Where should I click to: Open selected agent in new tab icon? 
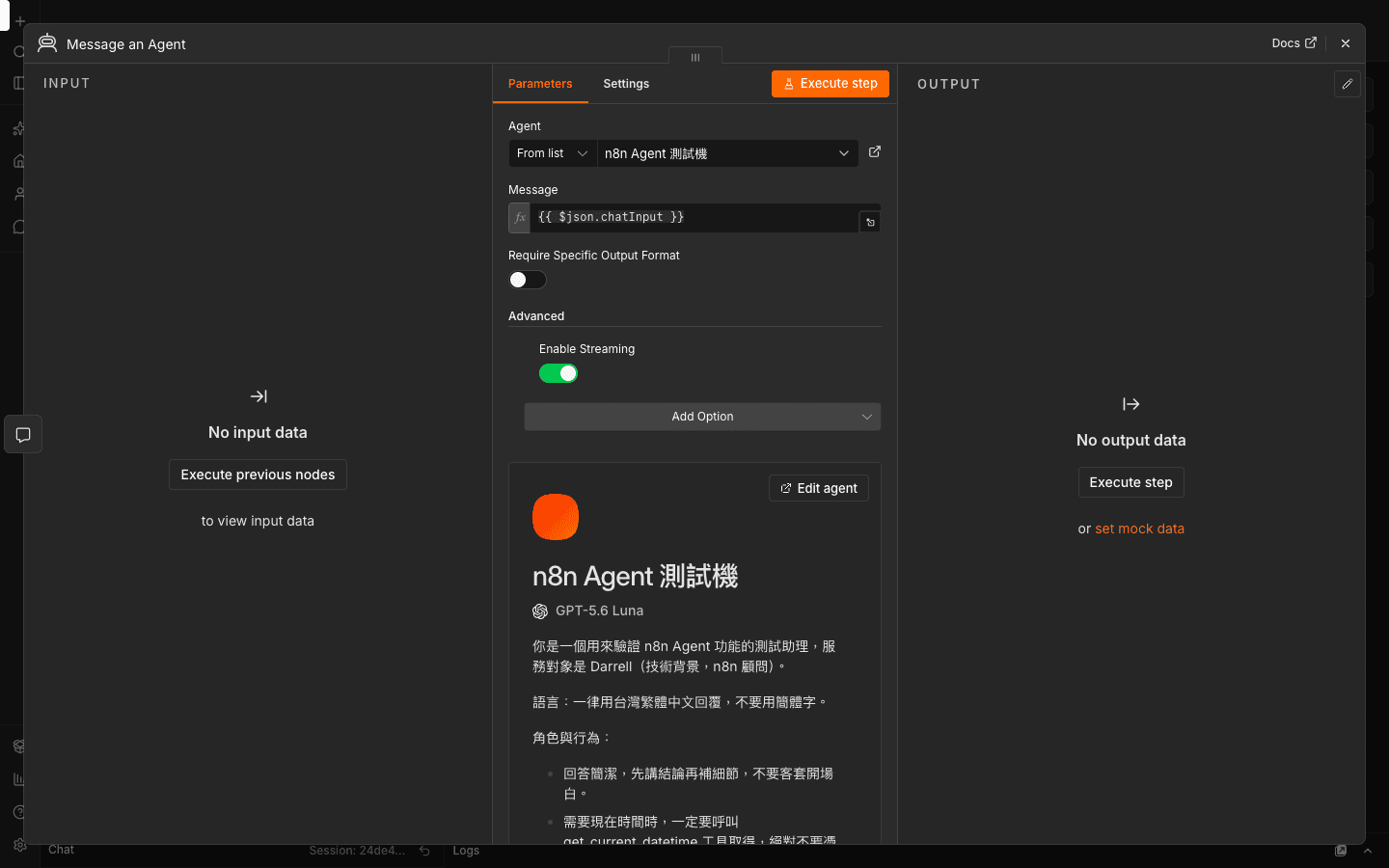click(875, 152)
